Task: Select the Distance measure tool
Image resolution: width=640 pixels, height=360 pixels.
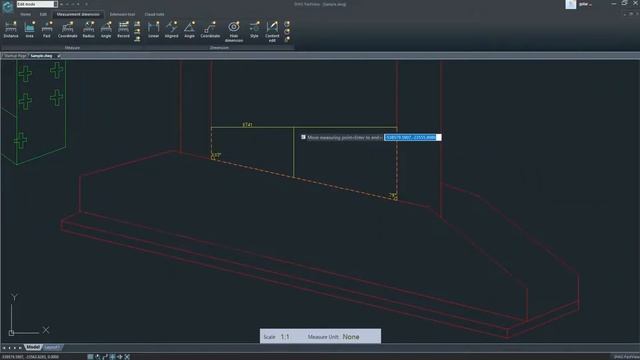Action: [11, 30]
